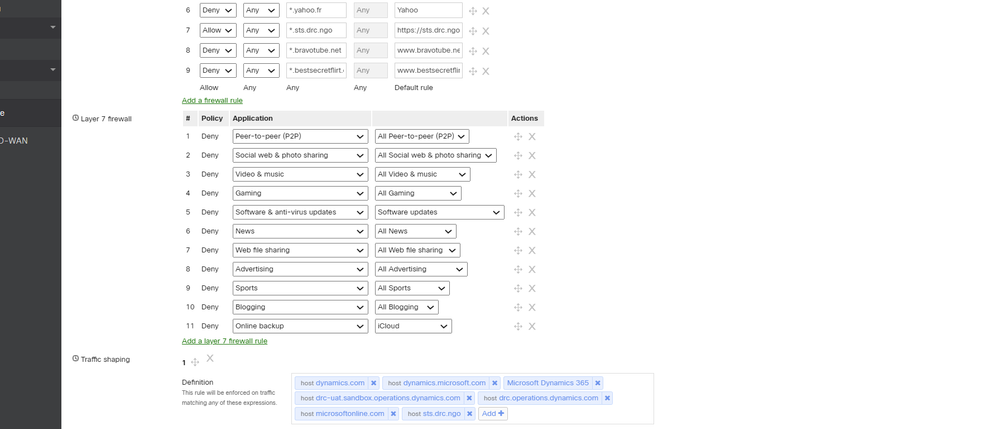The height and width of the screenshot is (429, 999).
Task: Click the *.bravotube.net destination field
Action: [x=316, y=50]
